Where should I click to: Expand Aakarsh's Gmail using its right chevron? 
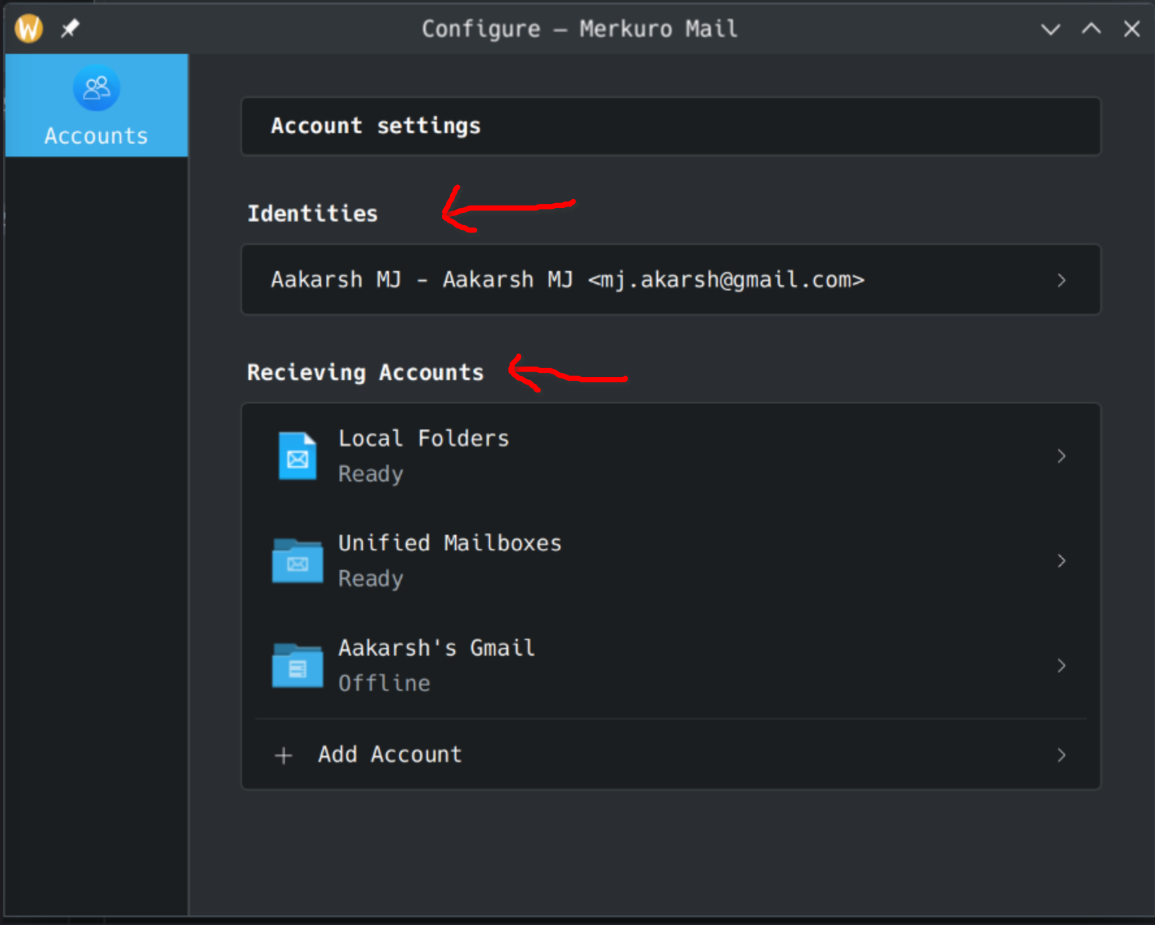click(1061, 666)
